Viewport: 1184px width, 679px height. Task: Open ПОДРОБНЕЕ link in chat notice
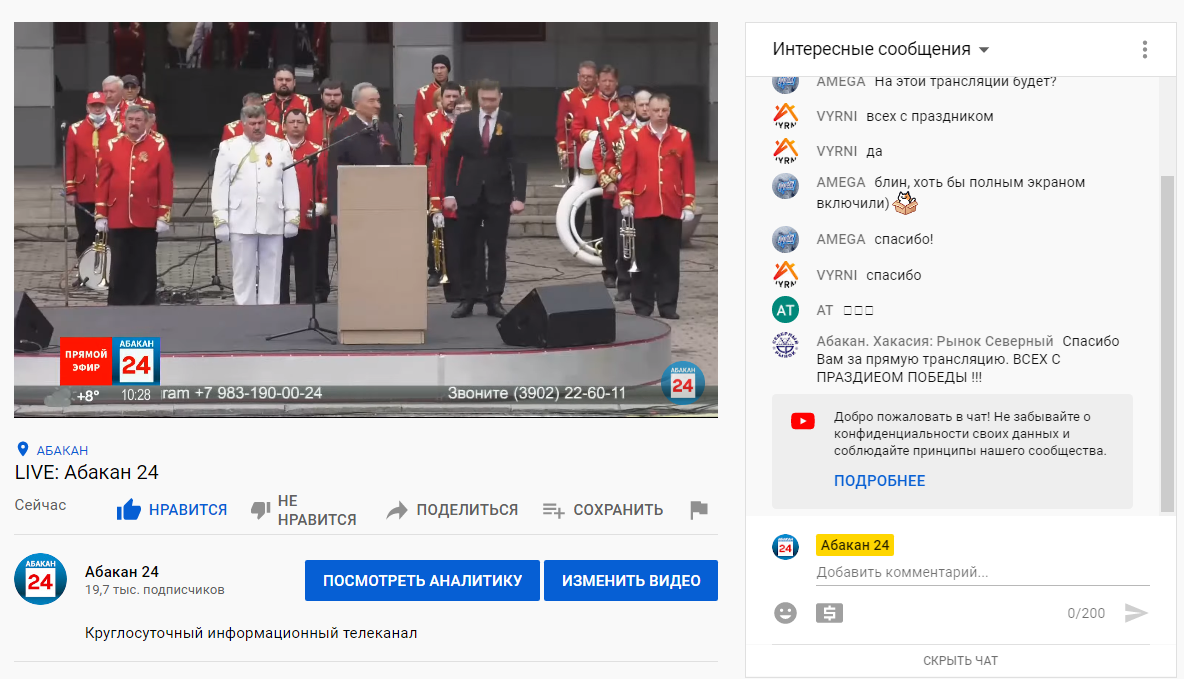pos(879,480)
